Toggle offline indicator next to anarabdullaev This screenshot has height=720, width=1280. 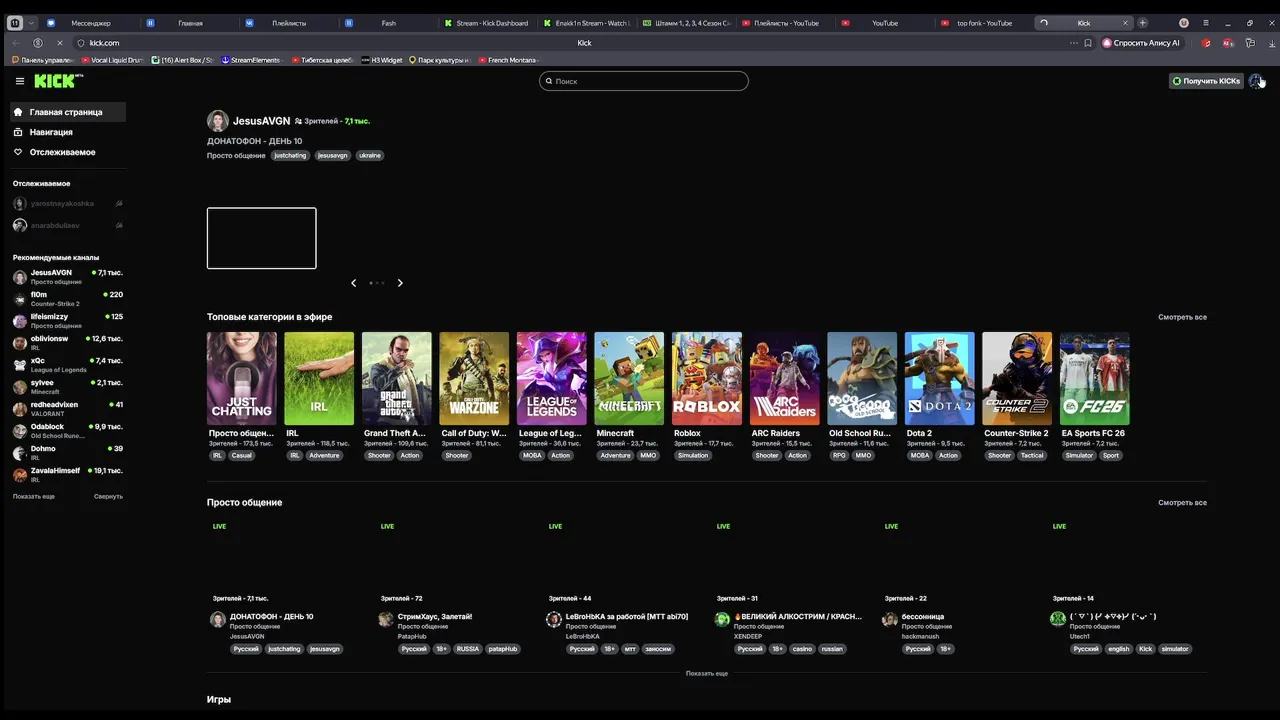118,225
